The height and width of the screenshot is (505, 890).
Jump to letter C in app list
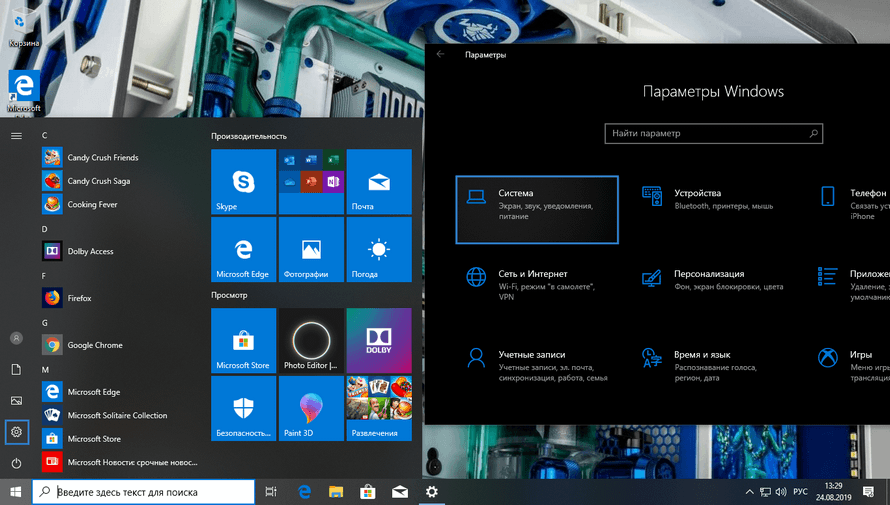point(44,135)
